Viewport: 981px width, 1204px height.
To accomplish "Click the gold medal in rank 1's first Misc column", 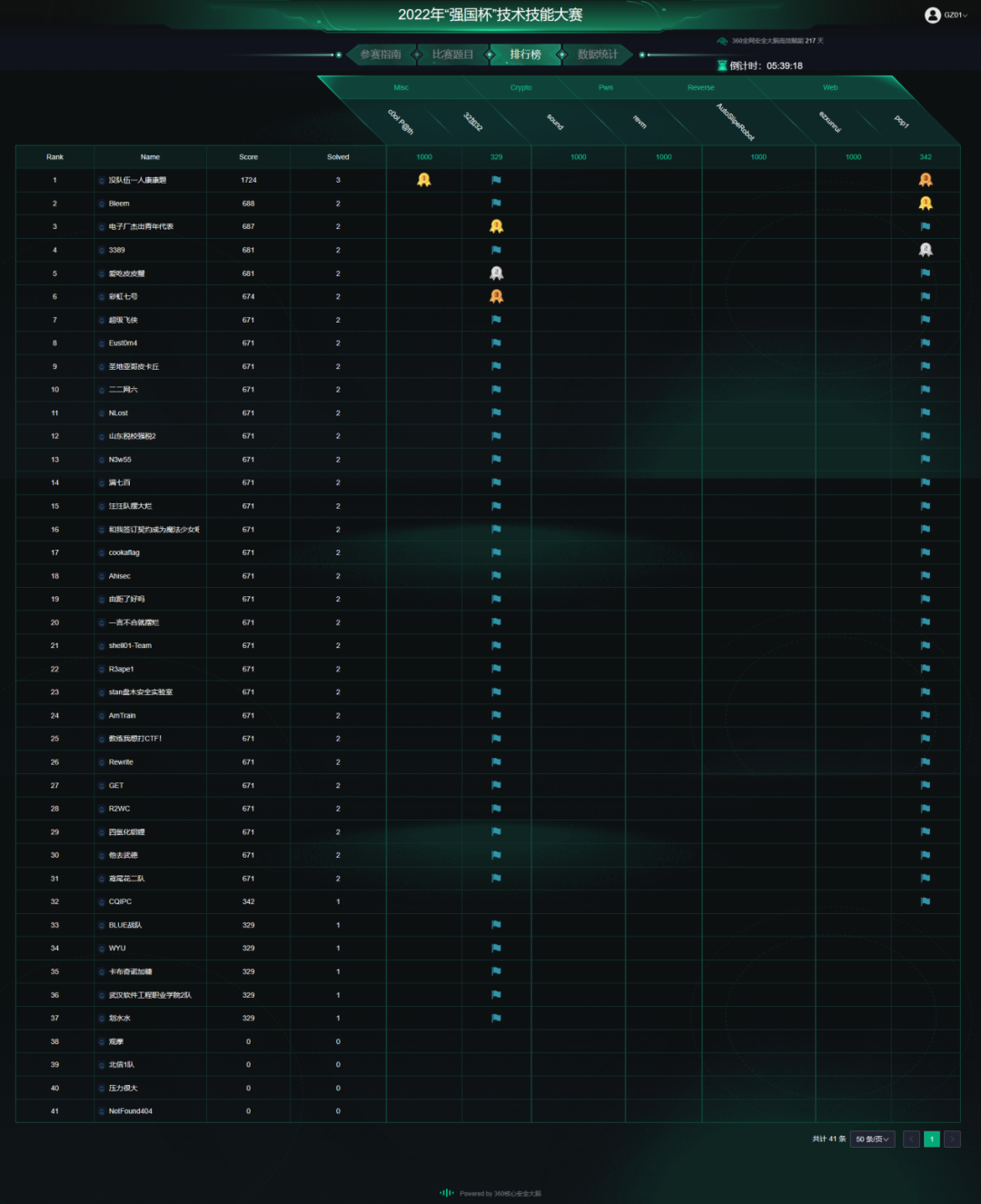I will pyautogui.click(x=424, y=180).
